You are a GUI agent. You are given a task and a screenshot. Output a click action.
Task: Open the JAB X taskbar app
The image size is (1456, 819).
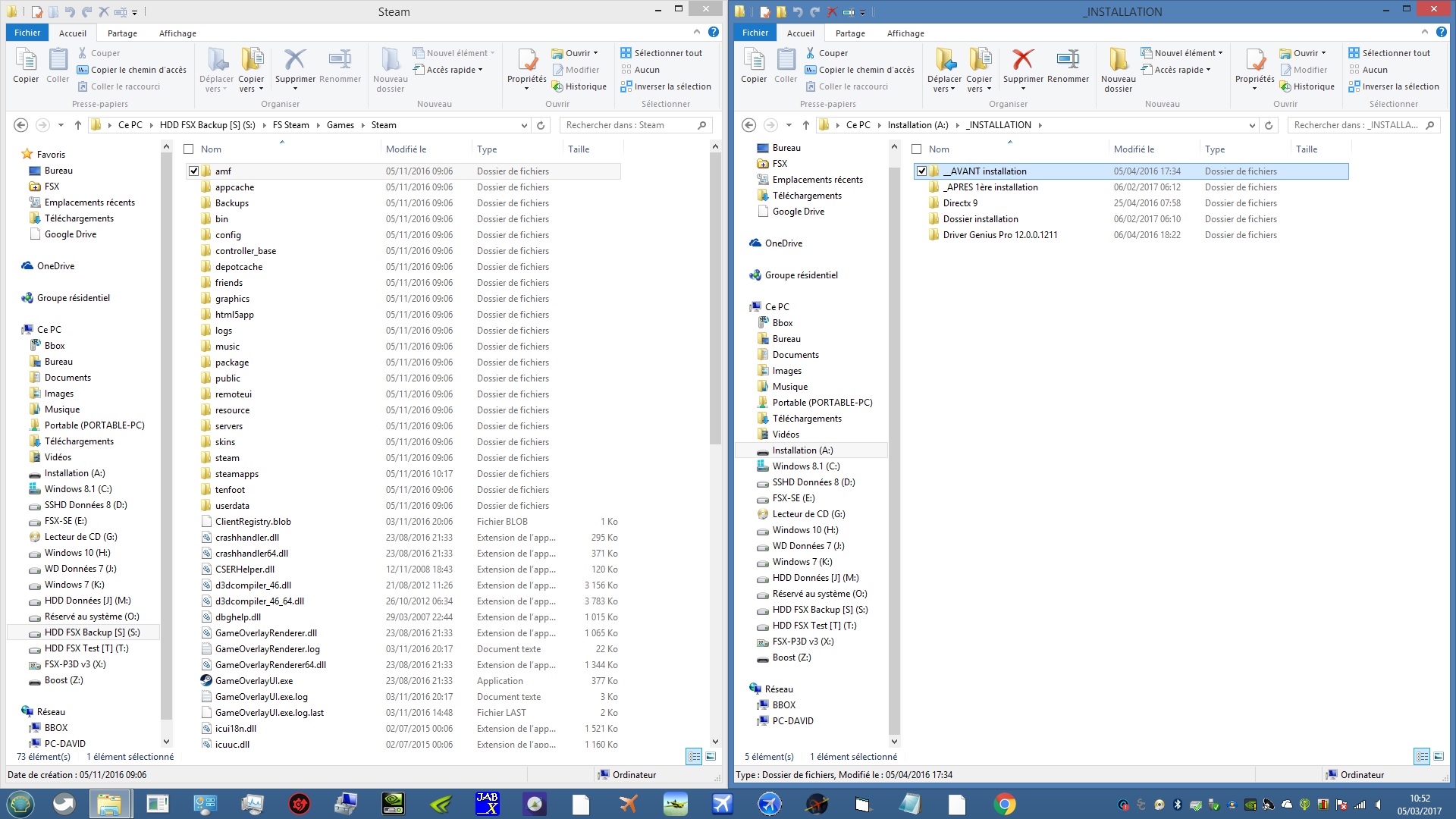click(x=487, y=804)
